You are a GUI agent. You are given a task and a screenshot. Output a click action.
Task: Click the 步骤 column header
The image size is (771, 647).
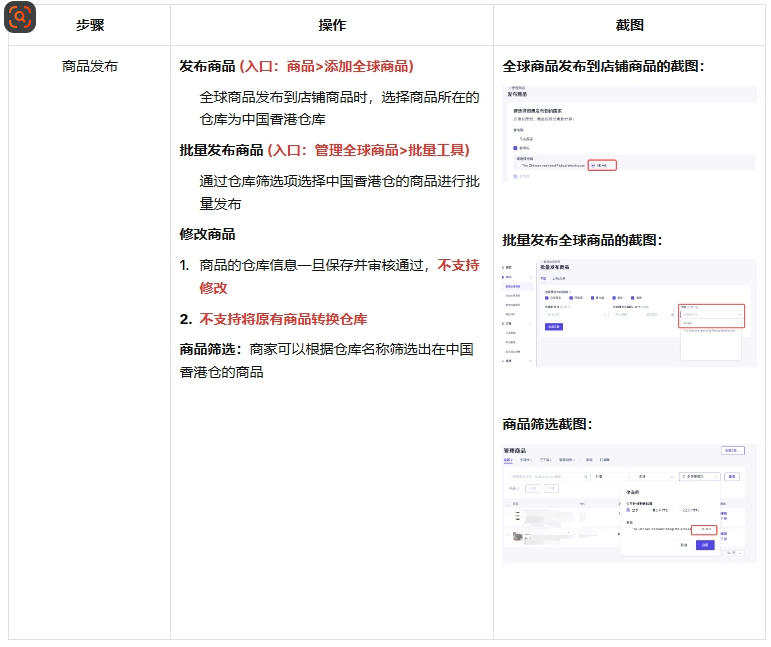coord(90,25)
